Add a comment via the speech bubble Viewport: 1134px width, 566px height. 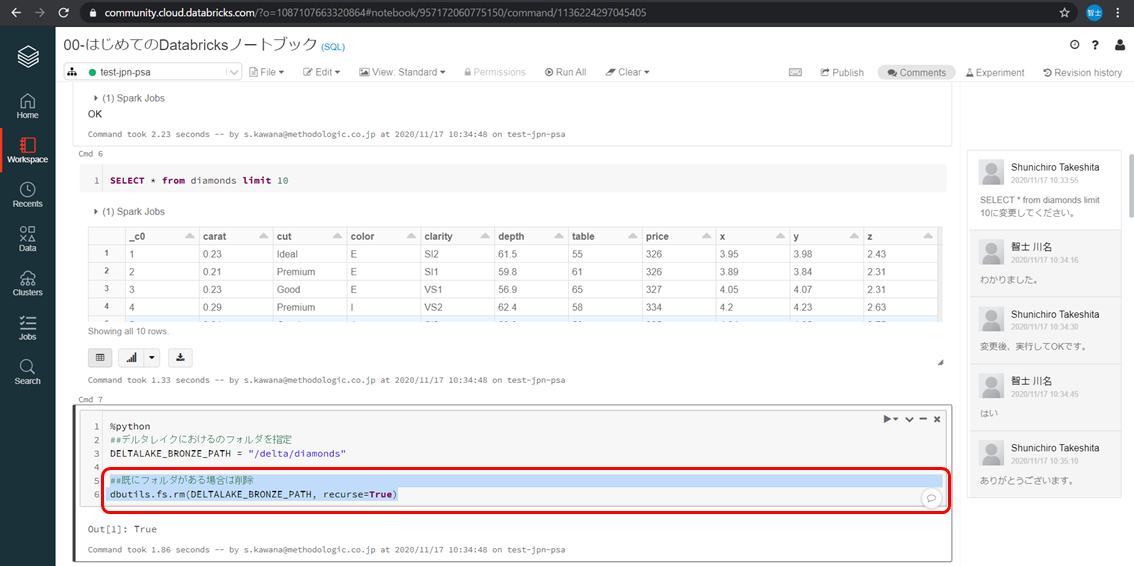pos(932,498)
